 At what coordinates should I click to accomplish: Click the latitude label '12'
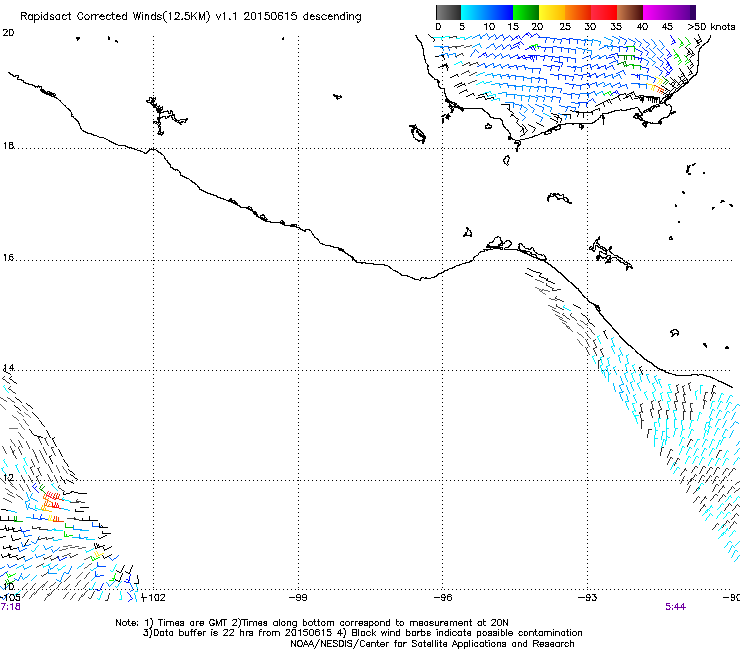pyautogui.click(x=8, y=478)
